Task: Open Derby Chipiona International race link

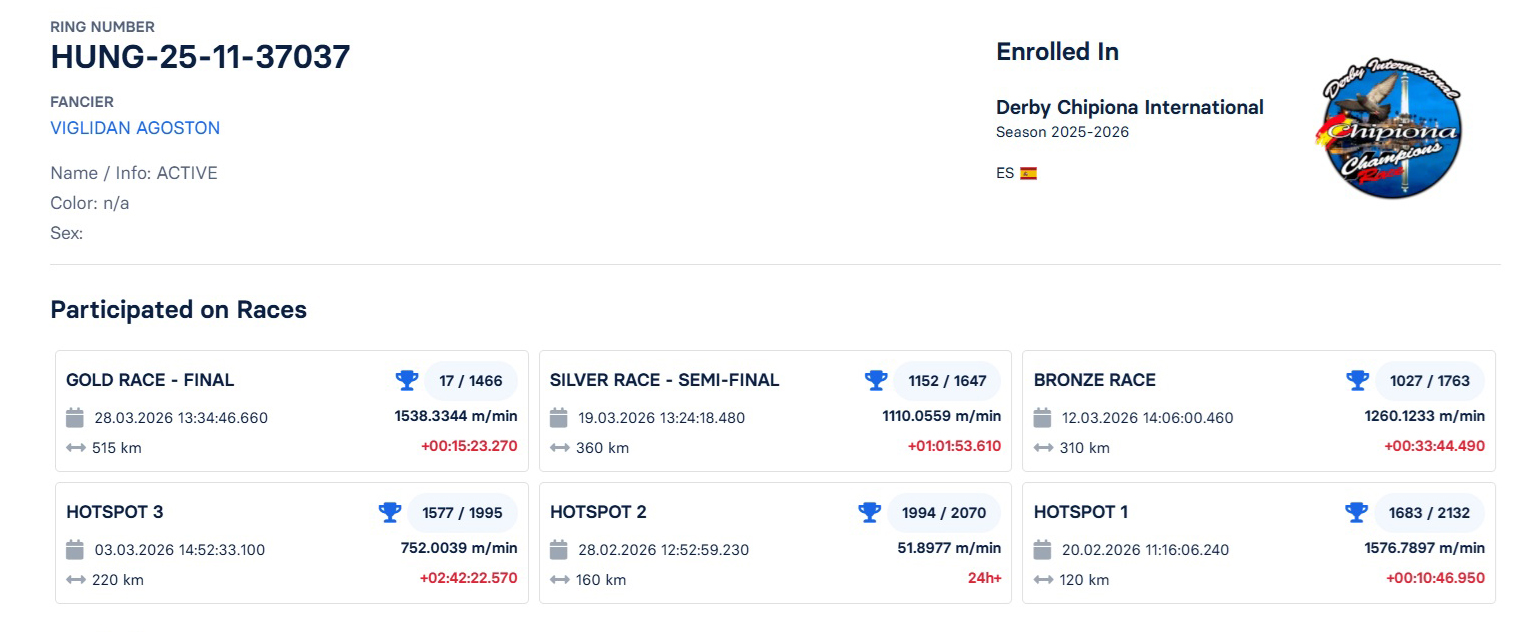Action: tap(1129, 107)
